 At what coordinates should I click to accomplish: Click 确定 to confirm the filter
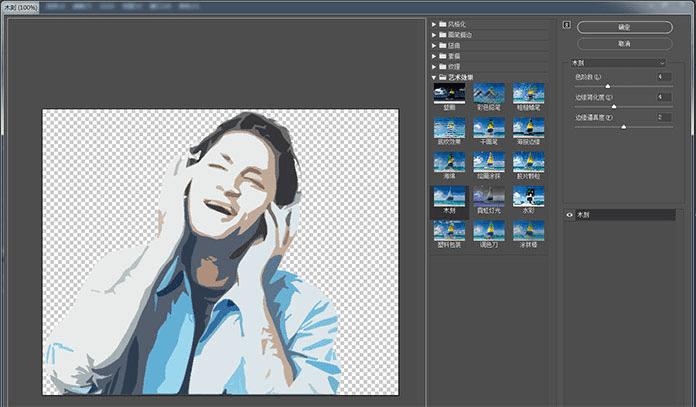click(624, 27)
